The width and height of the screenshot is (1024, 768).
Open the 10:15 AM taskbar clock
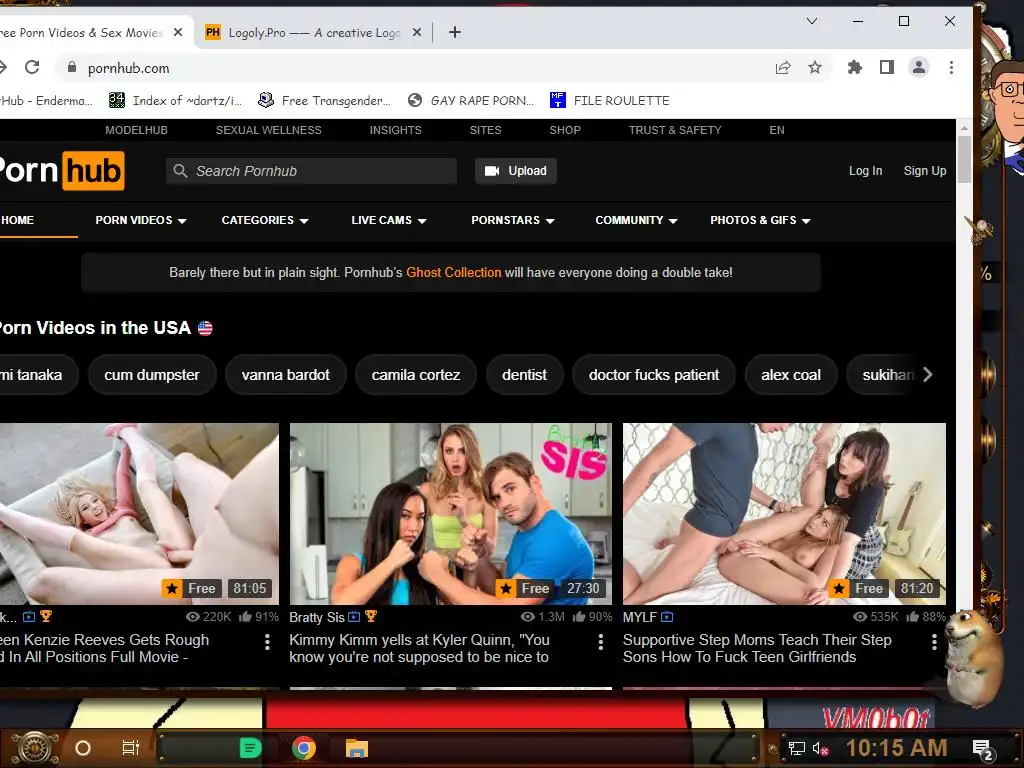pyautogui.click(x=896, y=748)
